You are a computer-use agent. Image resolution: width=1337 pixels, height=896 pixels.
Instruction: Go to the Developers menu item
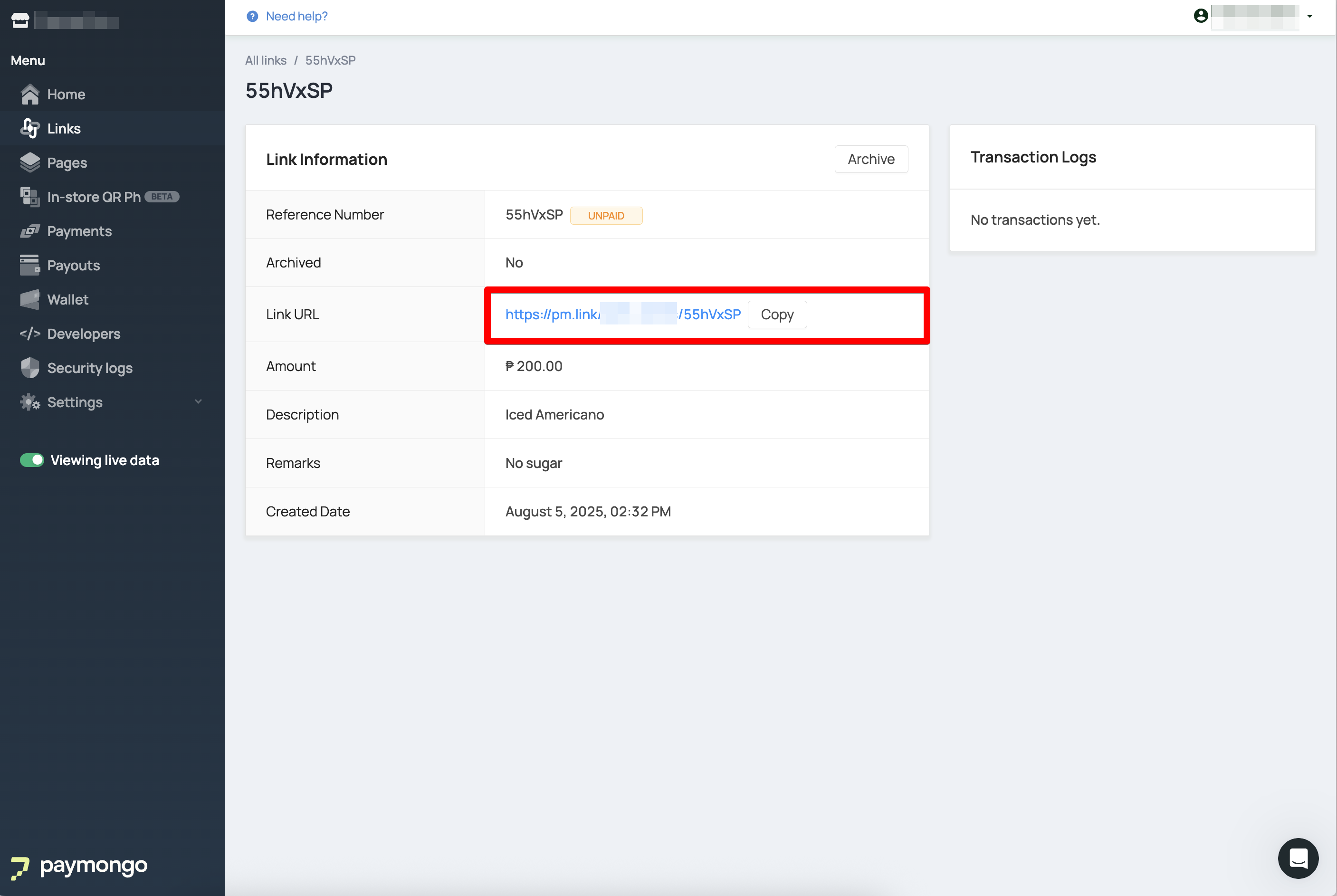(84, 334)
